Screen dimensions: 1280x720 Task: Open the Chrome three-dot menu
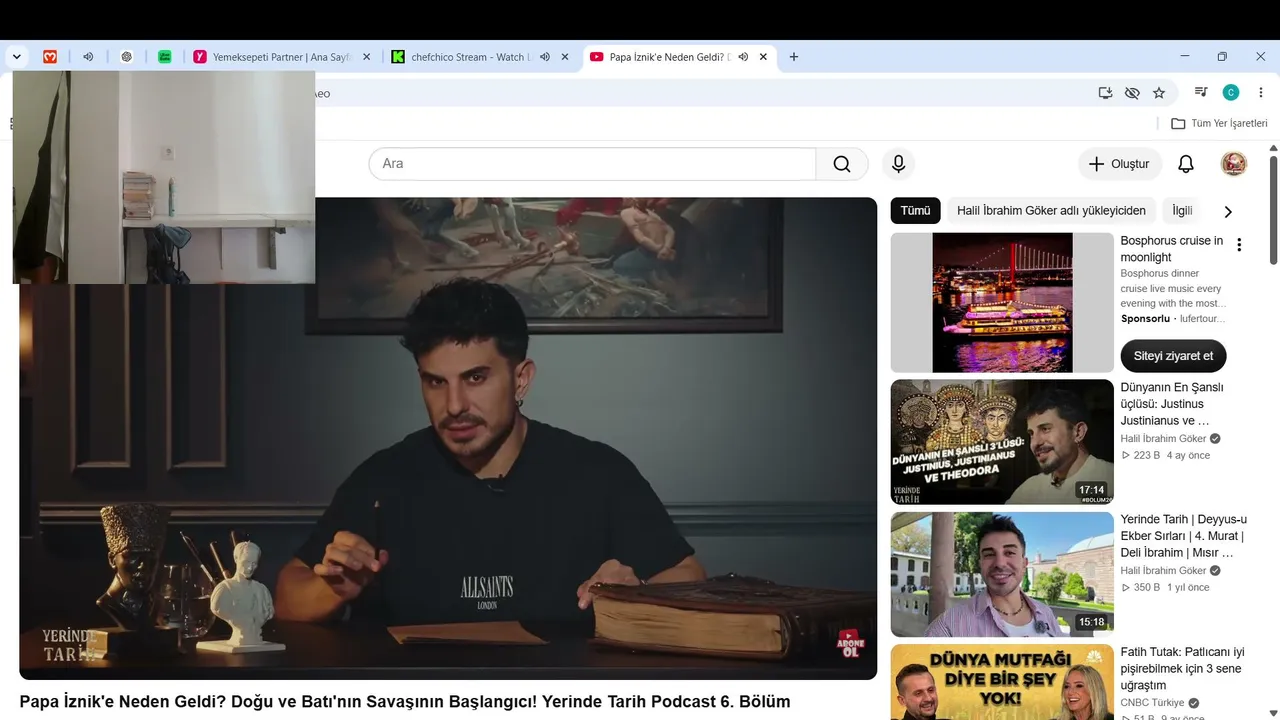point(1261,93)
